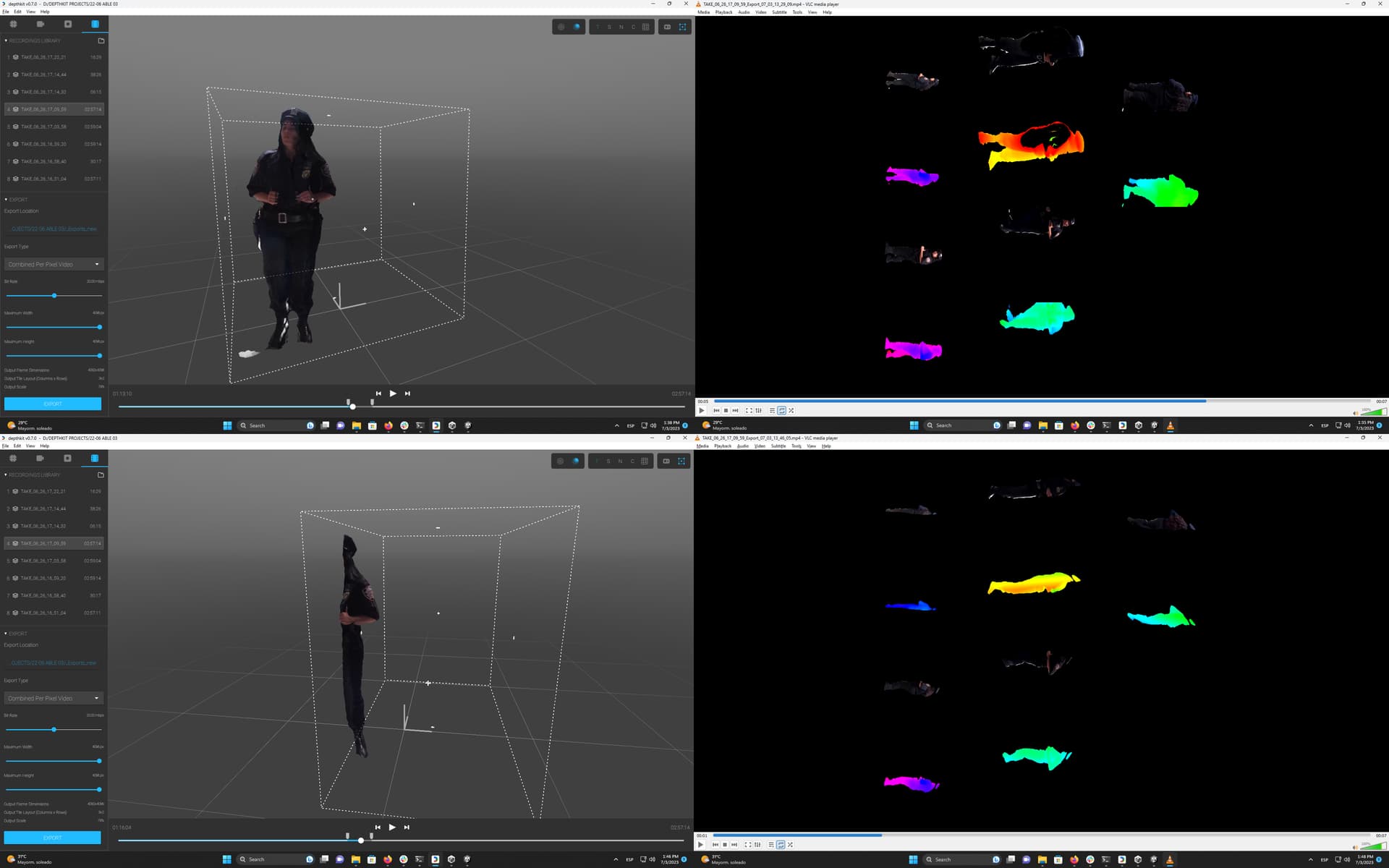Click bounding box icon in top-right viewport toolbar
This screenshot has width=1389, height=868.
[682, 27]
